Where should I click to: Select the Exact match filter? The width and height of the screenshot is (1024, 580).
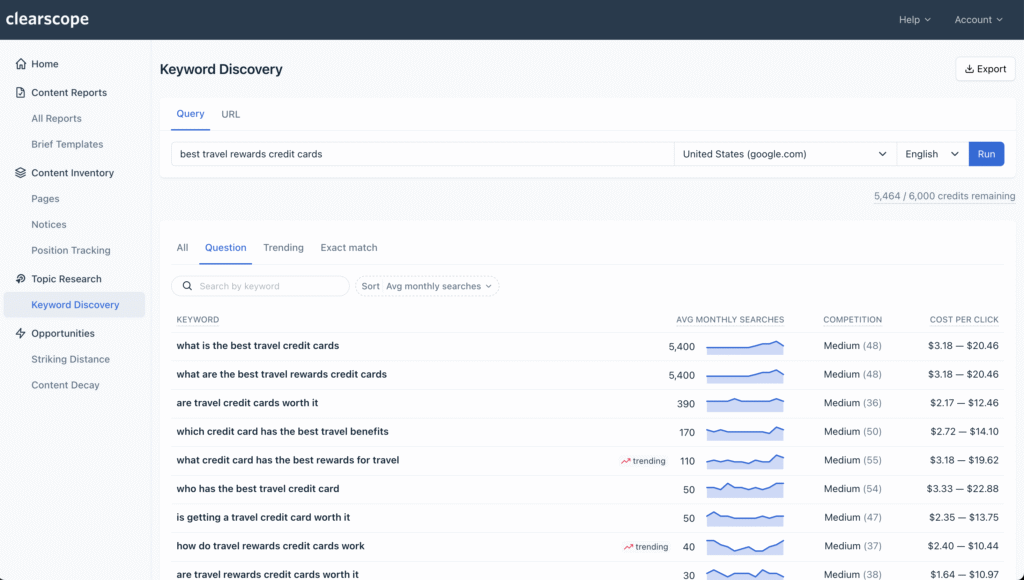click(x=348, y=247)
